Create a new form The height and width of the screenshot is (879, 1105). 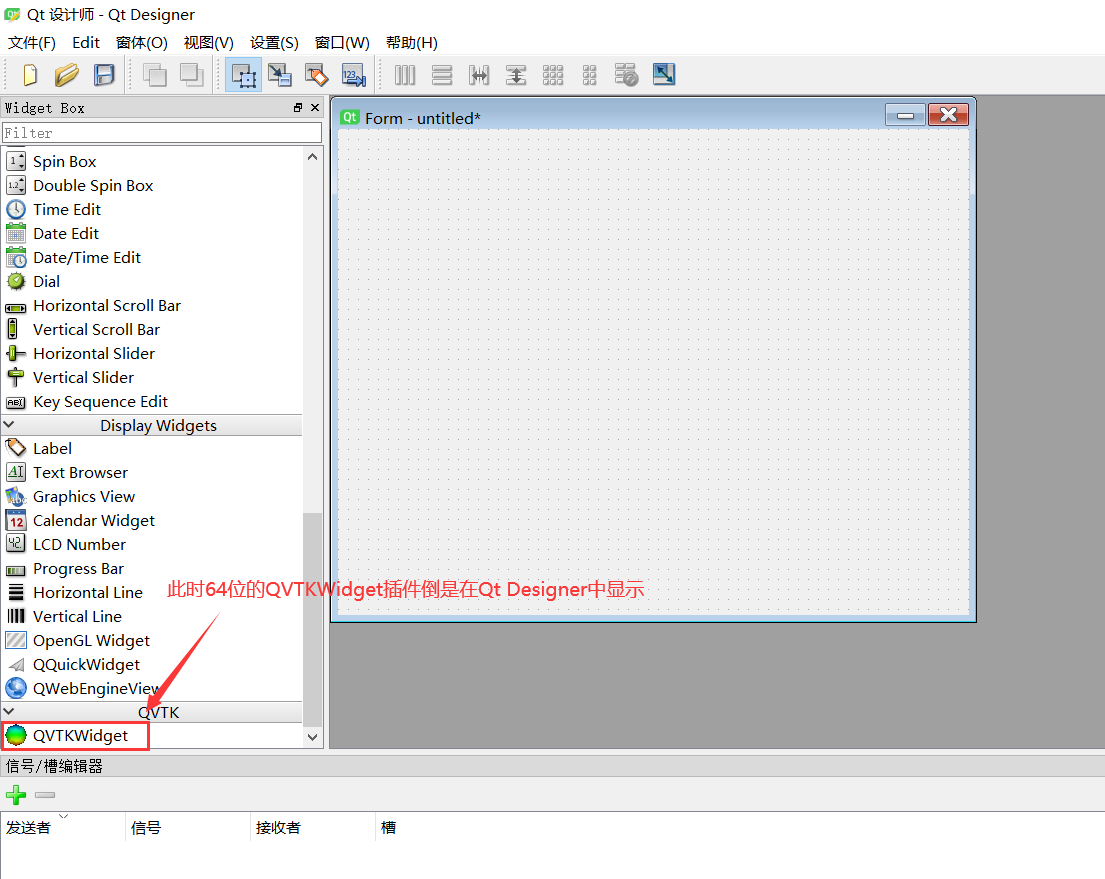(x=29, y=74)
